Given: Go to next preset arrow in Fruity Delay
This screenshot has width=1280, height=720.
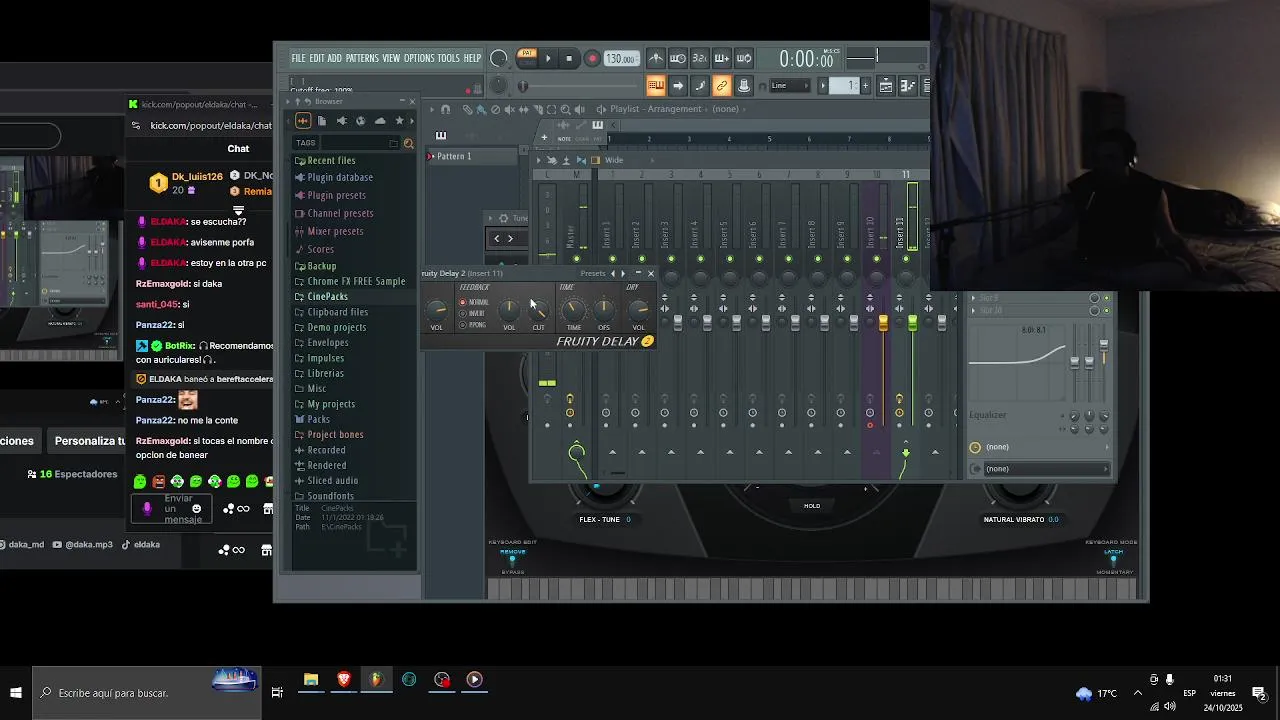Looking at the screenshot, I should pyautogui.click(x=623, y=273).
